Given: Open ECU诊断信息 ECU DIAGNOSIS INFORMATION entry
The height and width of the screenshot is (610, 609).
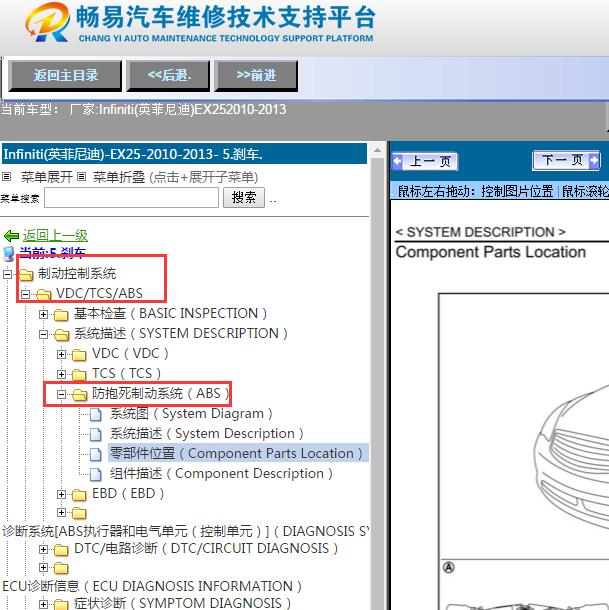Looking at the screenshot, I should click(152, 586).
